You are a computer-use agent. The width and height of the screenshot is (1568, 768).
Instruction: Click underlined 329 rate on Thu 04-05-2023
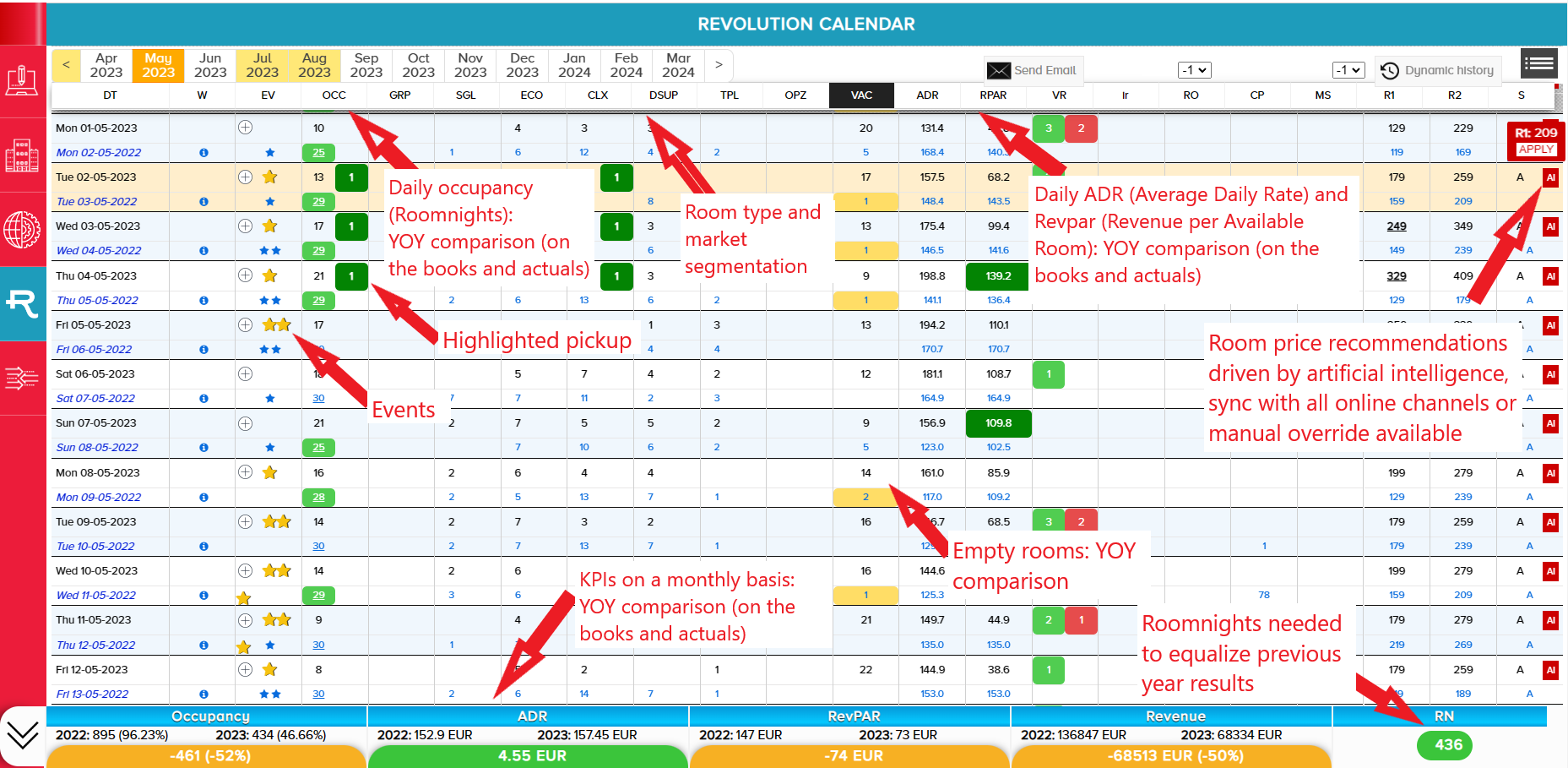click(x=1397, y=276)
